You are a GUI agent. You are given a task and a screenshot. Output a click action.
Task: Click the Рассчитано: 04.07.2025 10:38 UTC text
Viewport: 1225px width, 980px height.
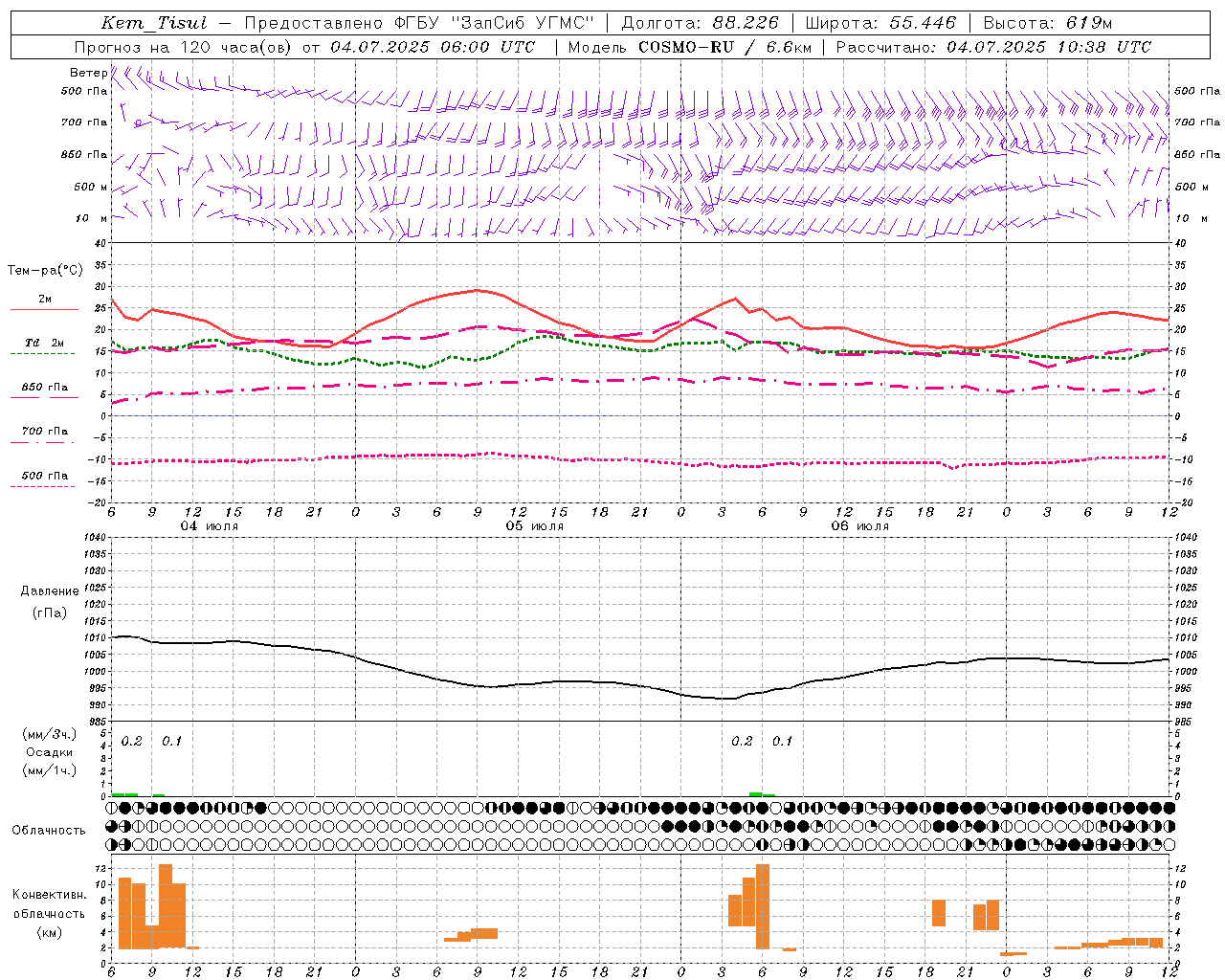(993, 47)
